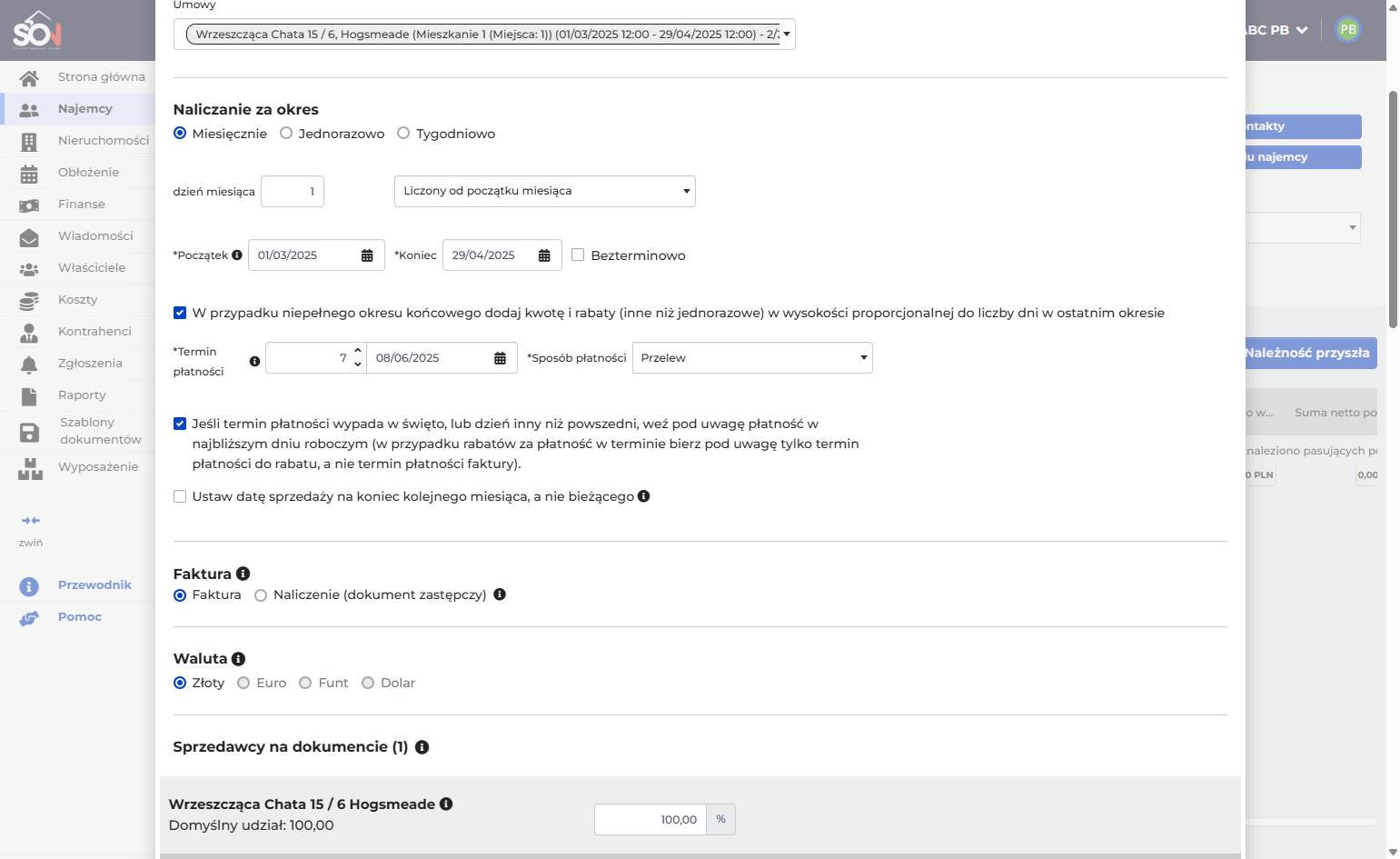Click the dzień miesiąca input field
1400x859 pixels.
click(x=293, y=192)
